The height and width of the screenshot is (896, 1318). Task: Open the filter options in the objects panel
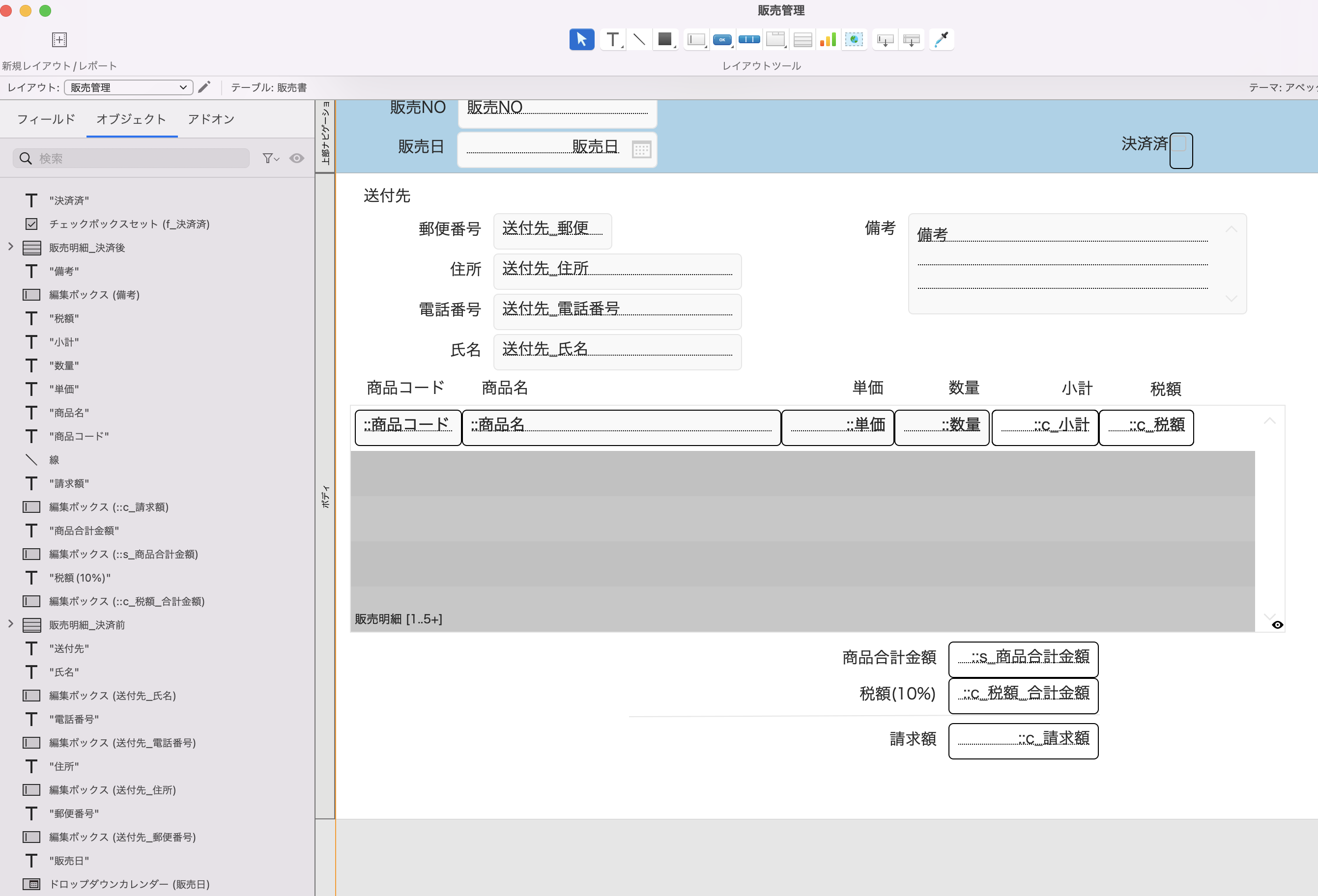[270, 158]
